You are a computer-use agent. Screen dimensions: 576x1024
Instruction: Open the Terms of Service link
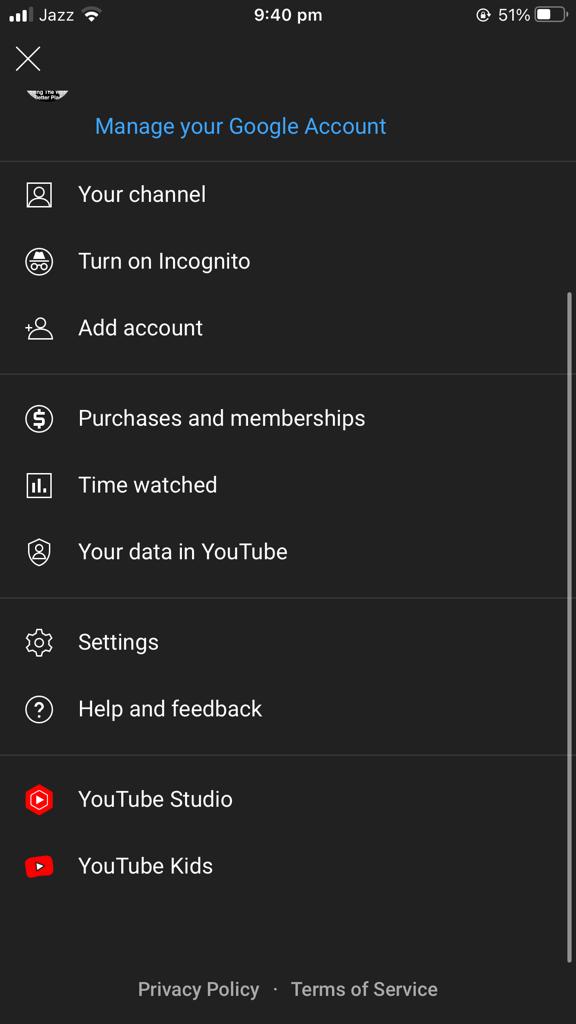click(364, 989)
